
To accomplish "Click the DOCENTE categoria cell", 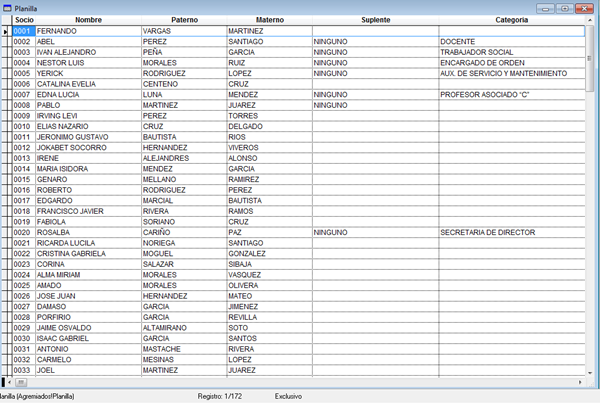I will point(512,42).
